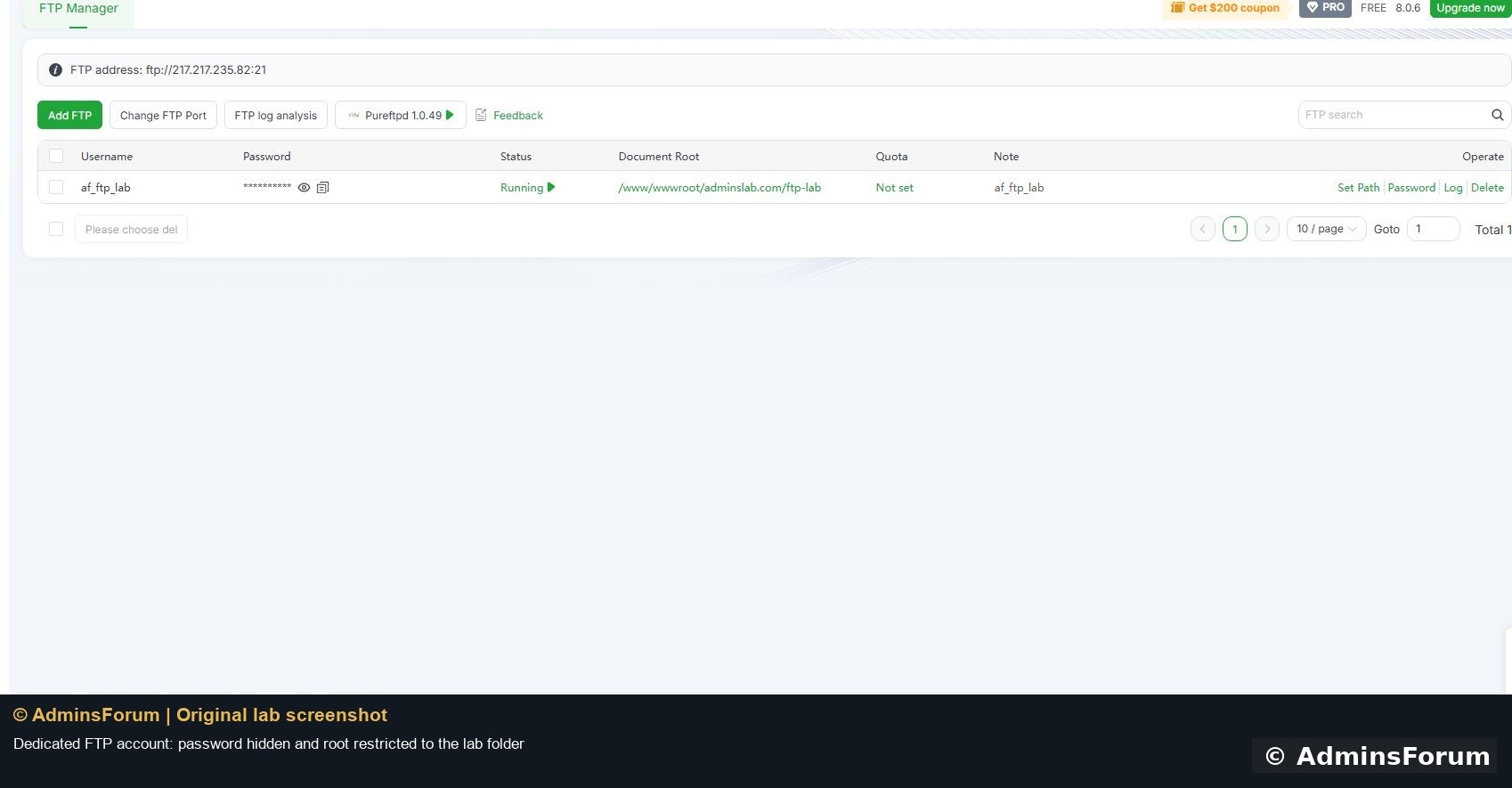Go to next page with right chevron
The width and height of the screenshot is (1512, 788).
tap(1267, 229)
